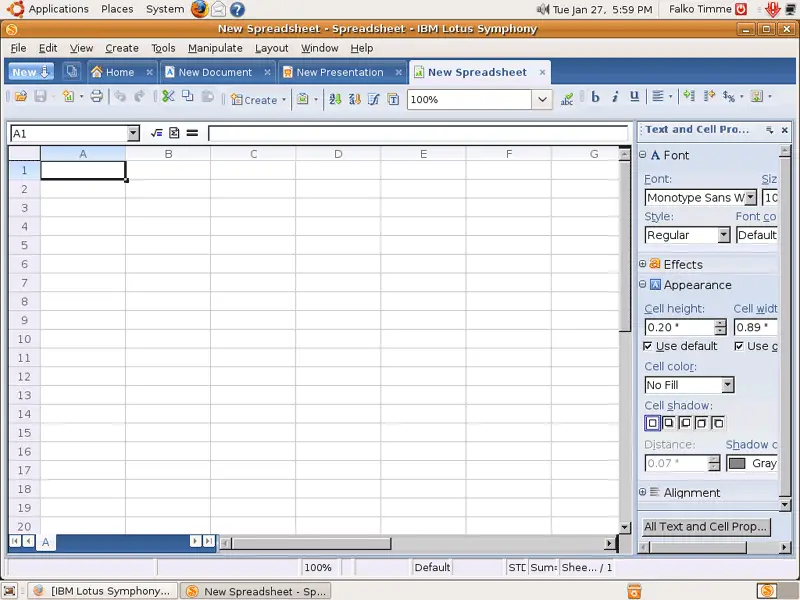Image resolution: width=800 pixels, height=600 pixels.
Task: Click the number format $% icon
Action: pyautogui.click(x=729, y=96)
